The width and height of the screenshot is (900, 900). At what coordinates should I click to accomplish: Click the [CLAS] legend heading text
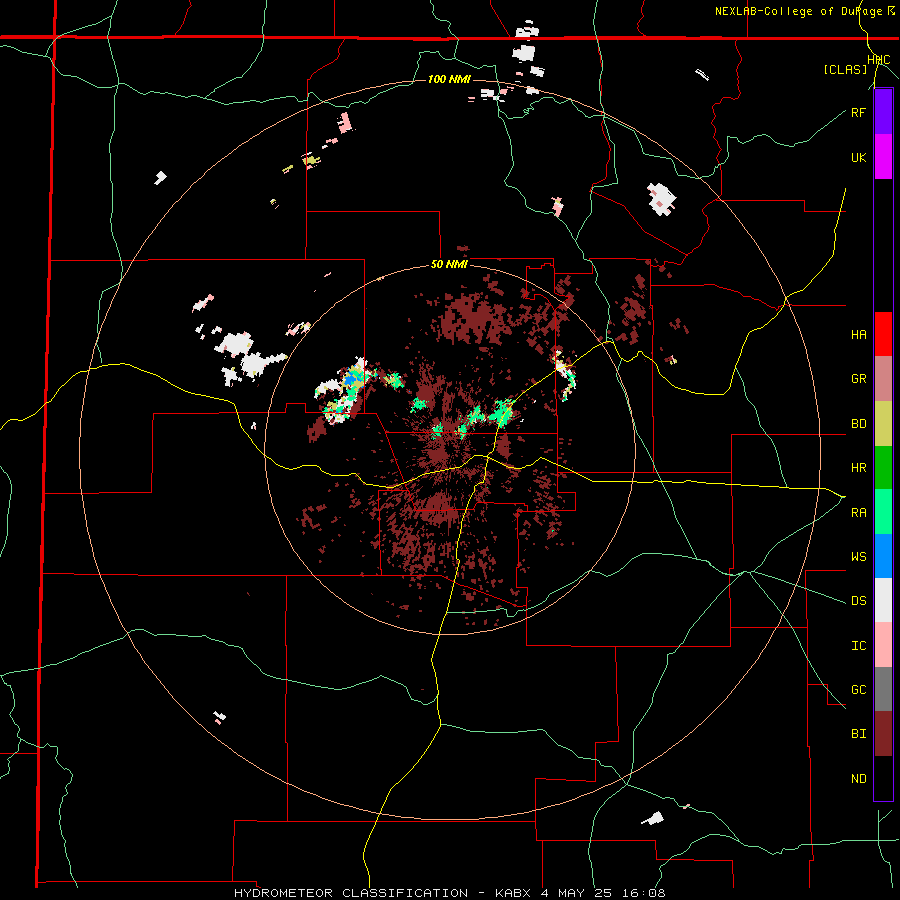click(845, 69)
